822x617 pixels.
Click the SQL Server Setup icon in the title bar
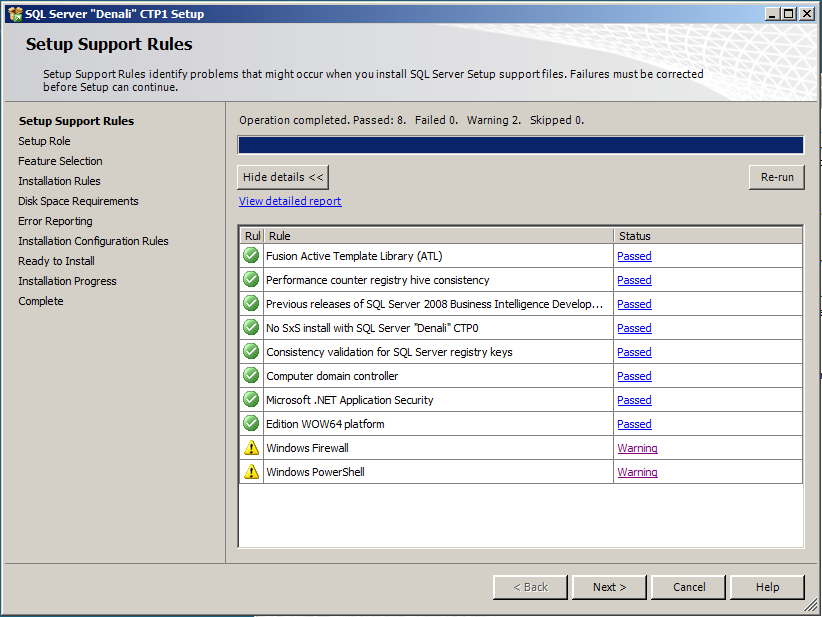(14, 13)
